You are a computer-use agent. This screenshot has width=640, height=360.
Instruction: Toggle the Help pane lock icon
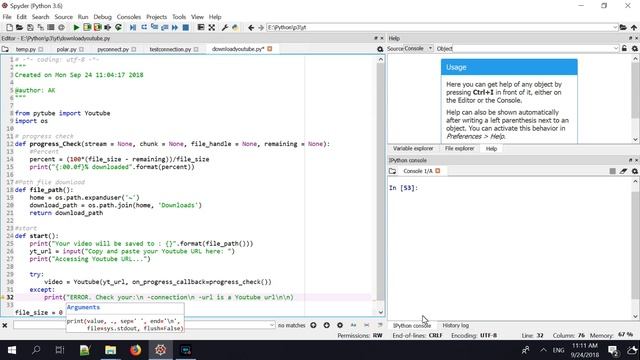pos(624,49)
